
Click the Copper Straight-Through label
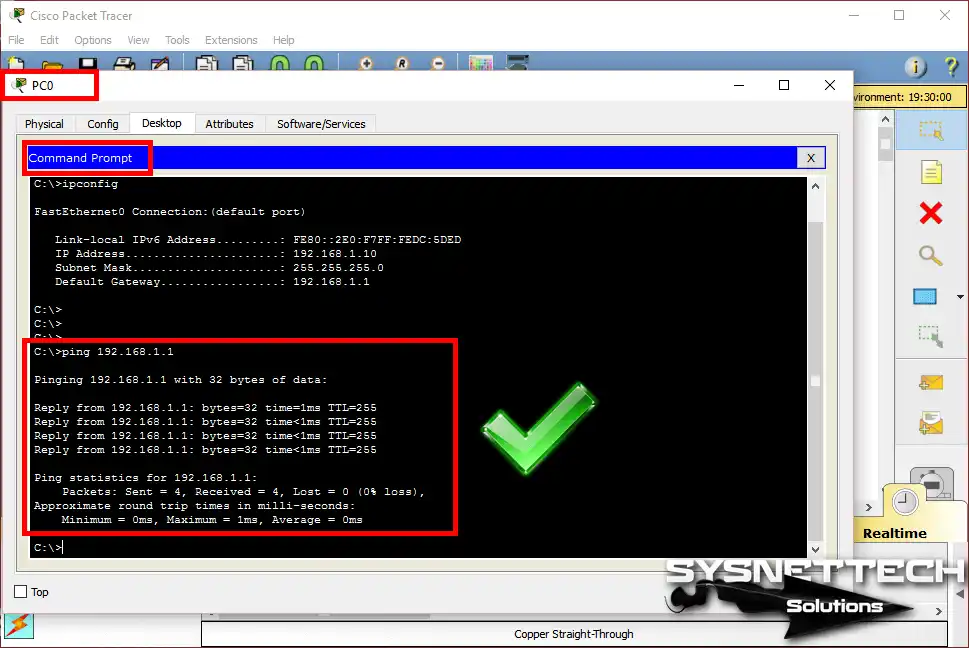click(x=573, y=634)
